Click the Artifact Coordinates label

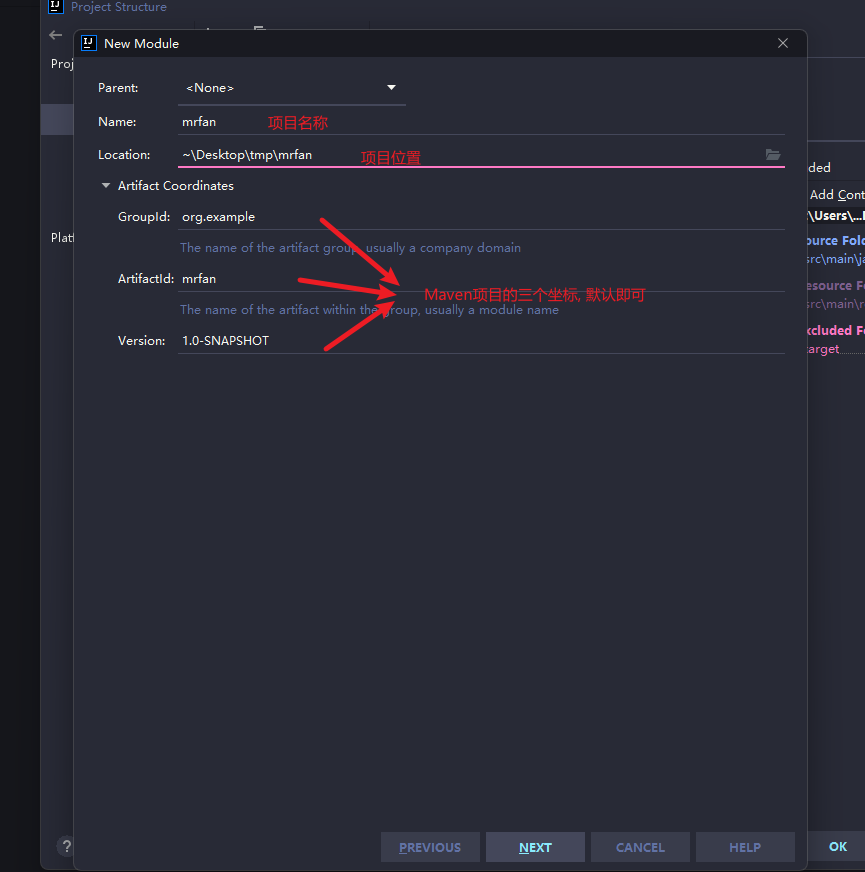click(176, 186)
